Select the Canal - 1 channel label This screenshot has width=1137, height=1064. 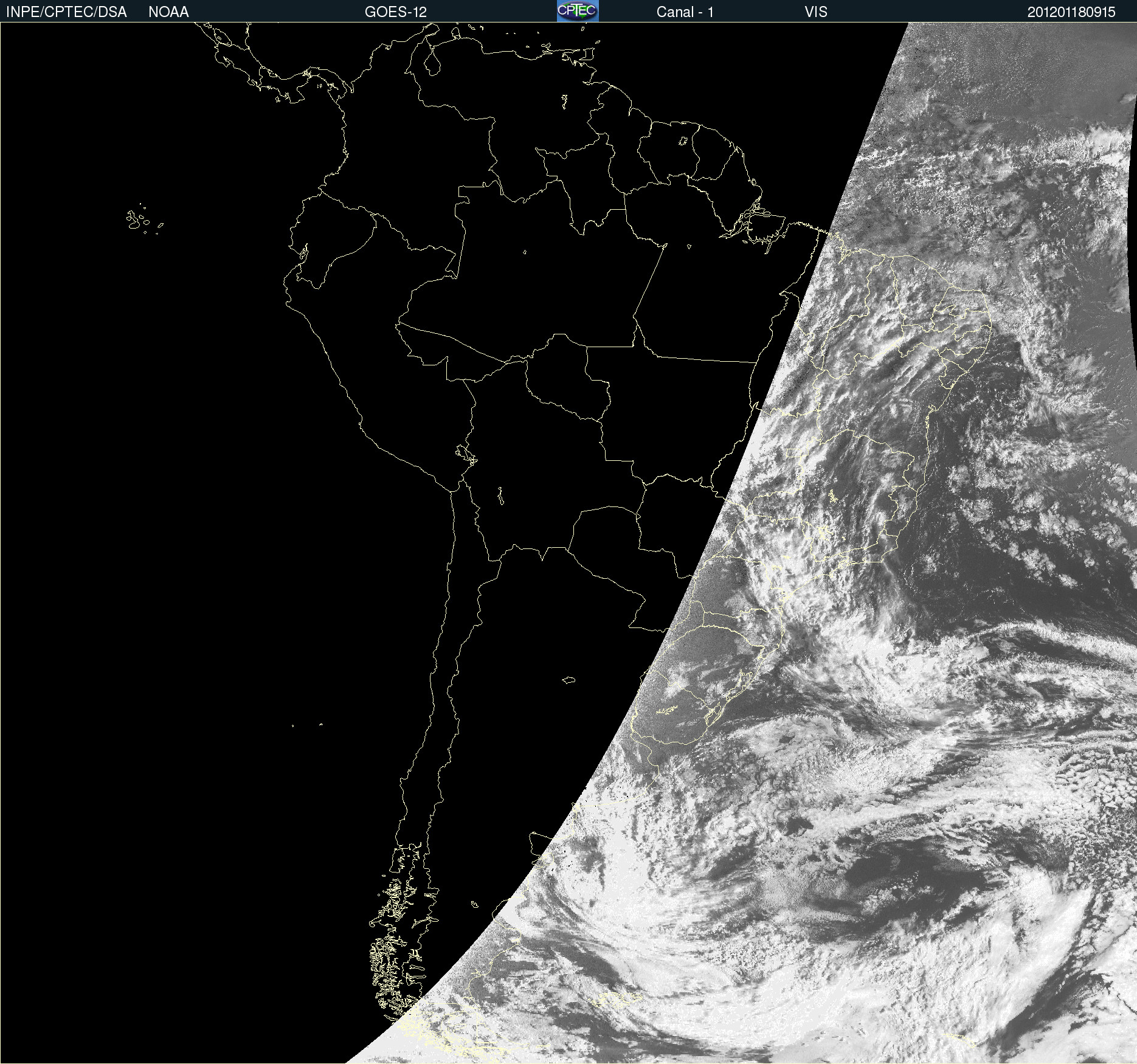[685, 12]
